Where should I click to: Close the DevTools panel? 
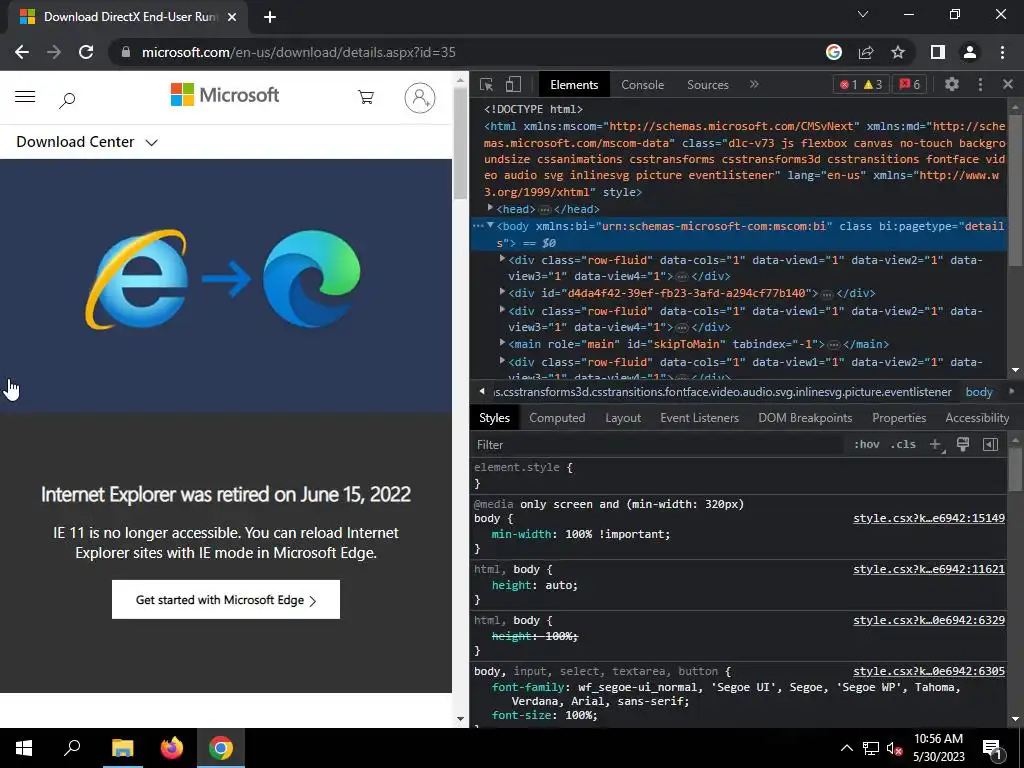1008,84
